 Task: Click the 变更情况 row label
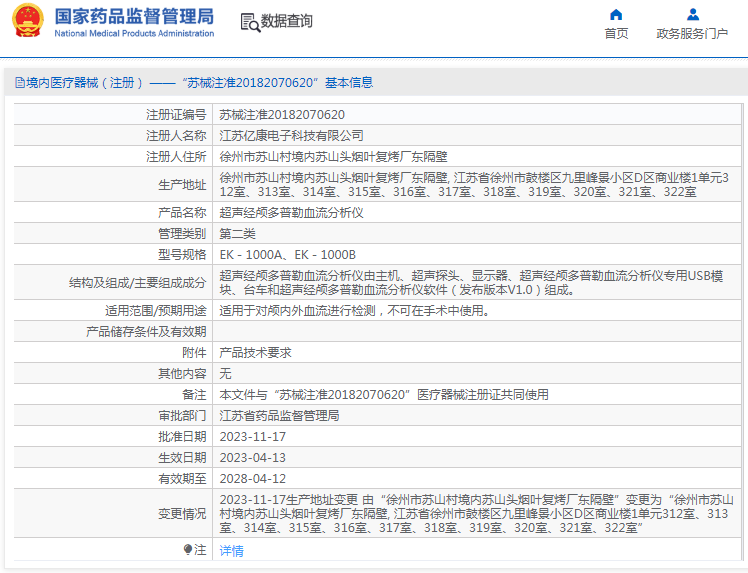[x=182, y=514]
